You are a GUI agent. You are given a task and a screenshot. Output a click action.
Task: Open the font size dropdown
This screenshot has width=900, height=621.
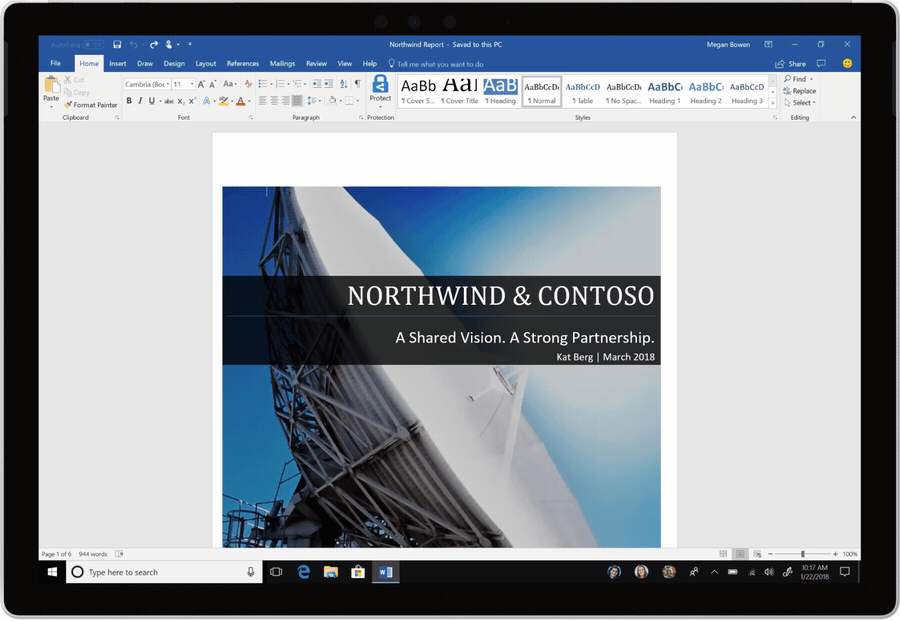click(x=192, y=84)
